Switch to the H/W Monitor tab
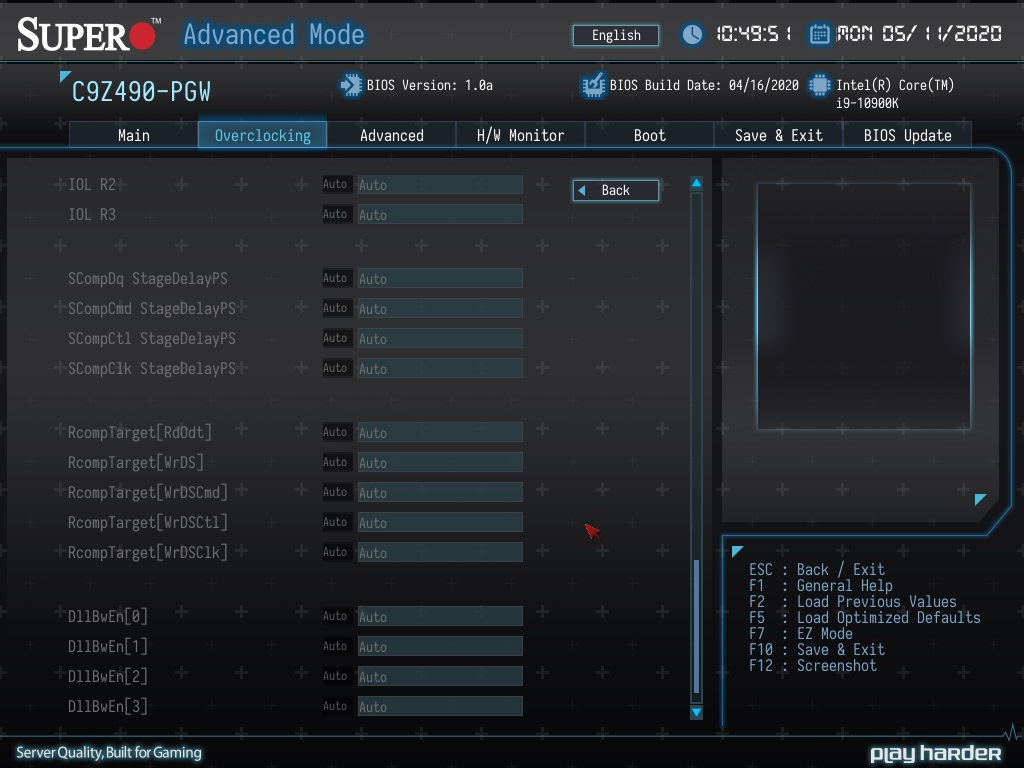Image resolution: width=1024 pixels, height=768 pixels. [520, 135]
